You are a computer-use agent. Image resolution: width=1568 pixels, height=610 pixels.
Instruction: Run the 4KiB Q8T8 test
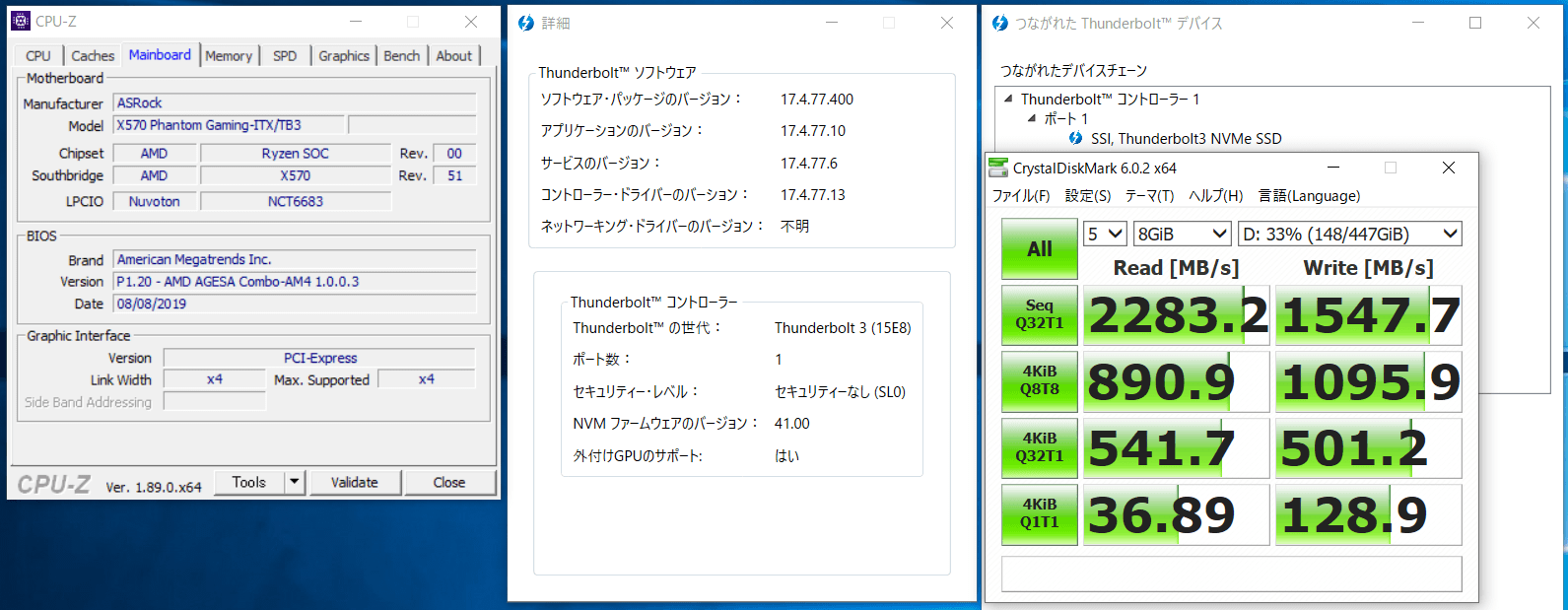point(1040,380)
